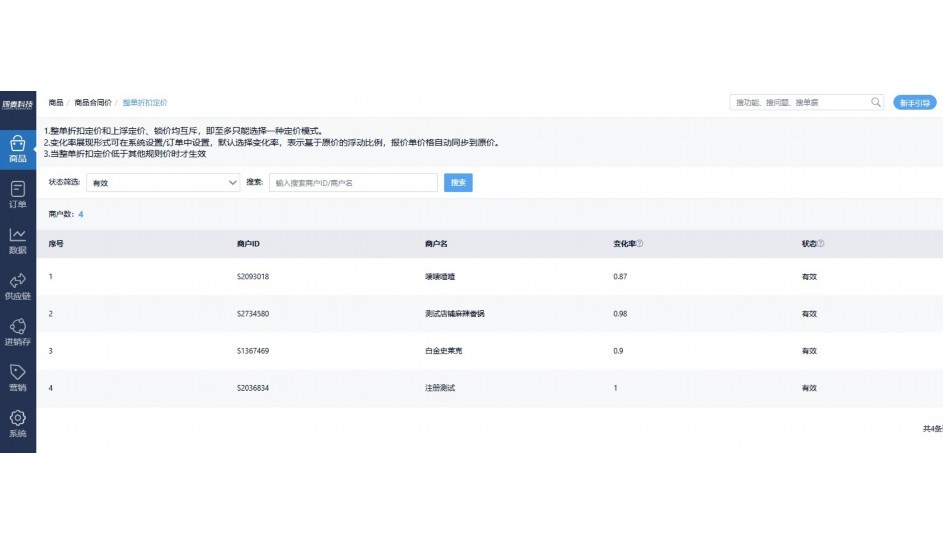Go to 数据 data analytics icon
This screenshot has height=544, width=943.
17,240
